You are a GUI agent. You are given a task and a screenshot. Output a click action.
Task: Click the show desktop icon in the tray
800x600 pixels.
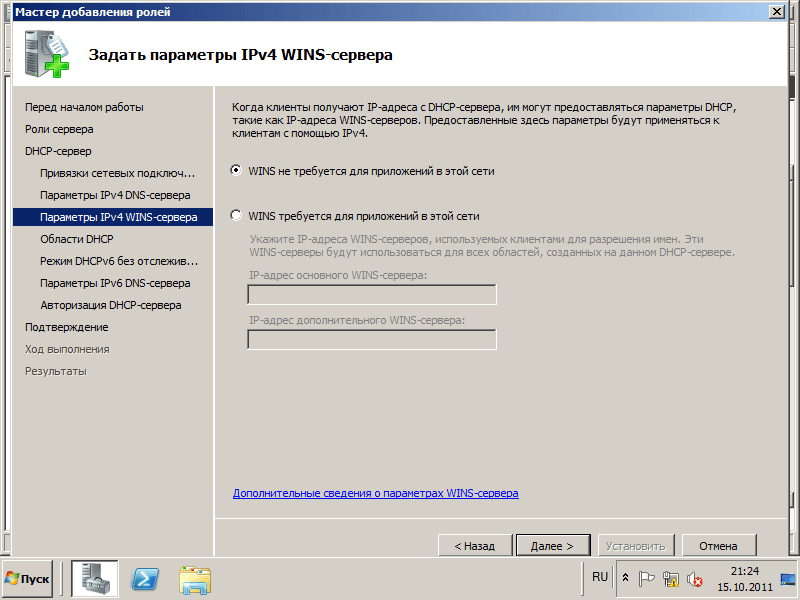tap(788, 579)
